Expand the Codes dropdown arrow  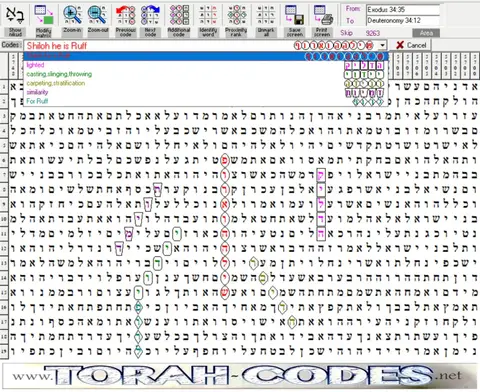[x=383, y=45]
